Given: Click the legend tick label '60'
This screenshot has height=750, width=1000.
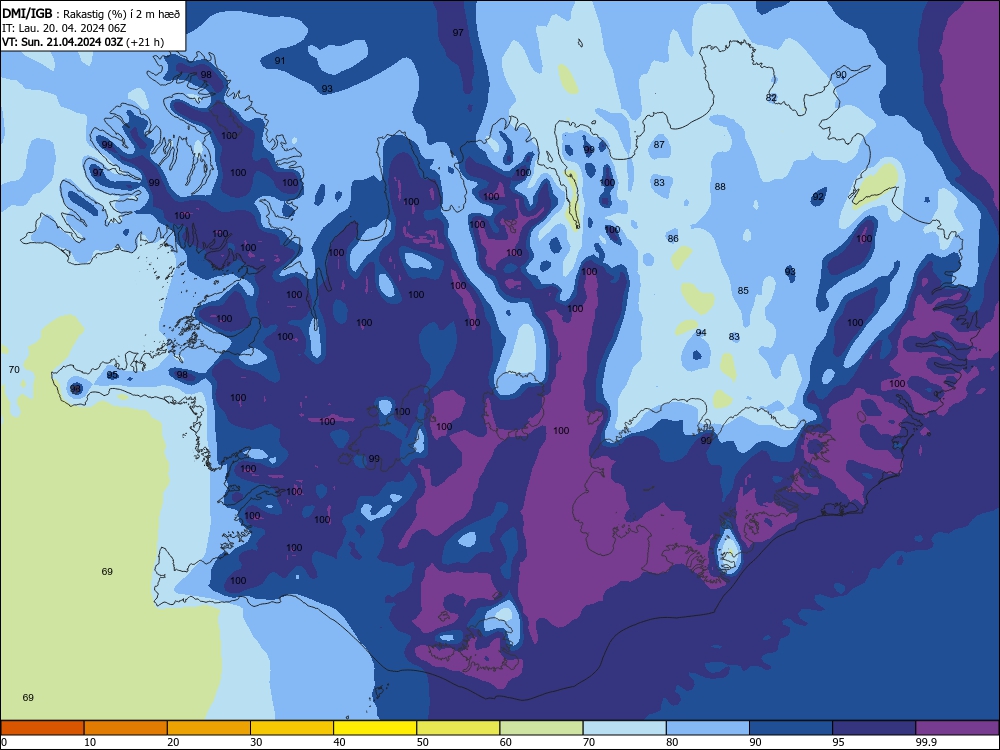Looking at the screenshot, I should (x=506, y=742).
